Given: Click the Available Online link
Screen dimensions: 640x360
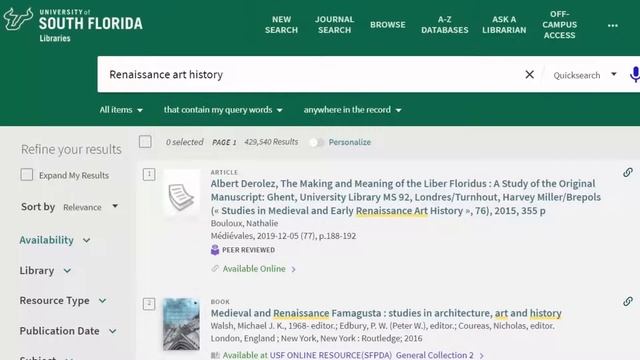Looking at the screenshot, I should coord(254,269).
